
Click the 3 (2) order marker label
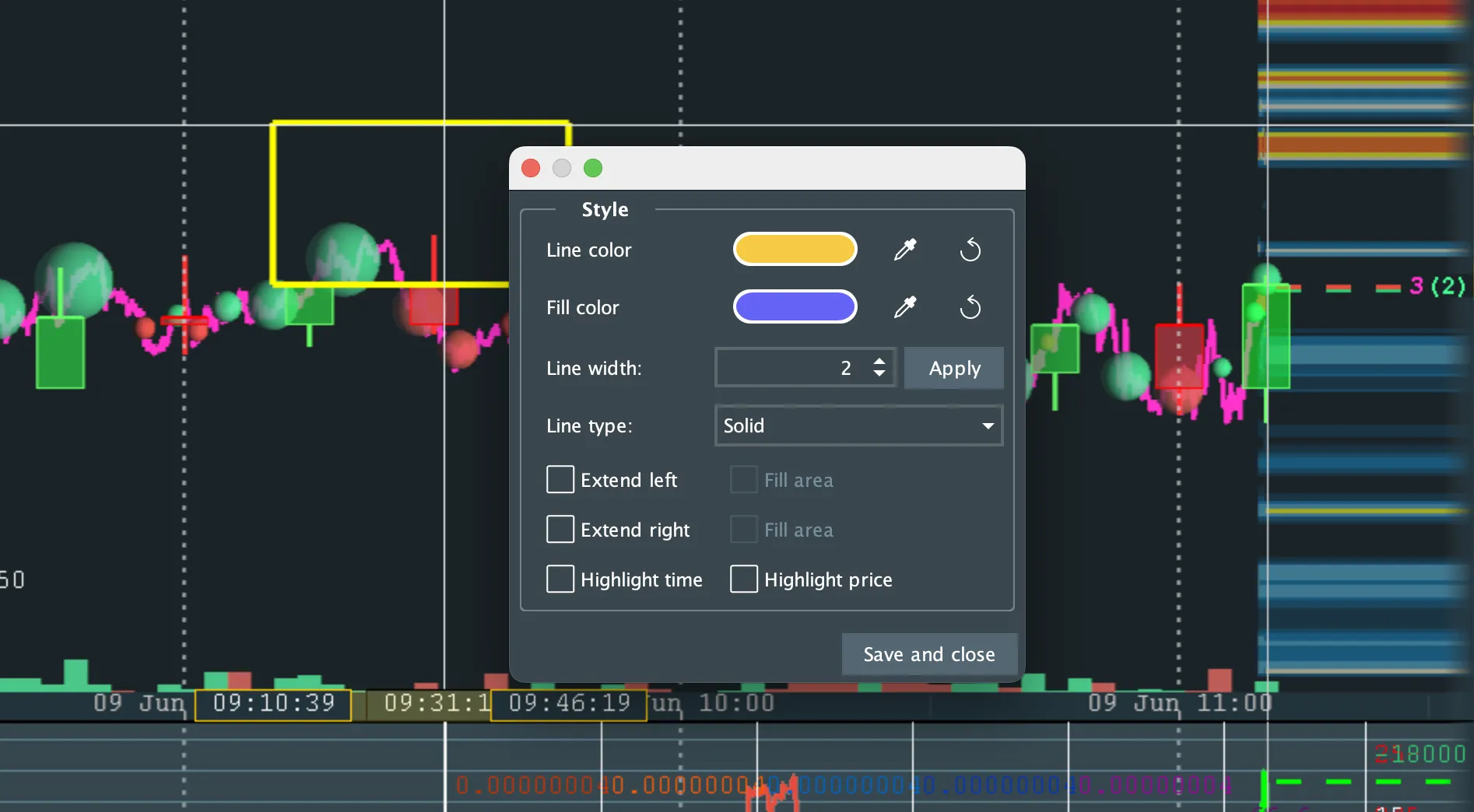[x=1437, y=286]
